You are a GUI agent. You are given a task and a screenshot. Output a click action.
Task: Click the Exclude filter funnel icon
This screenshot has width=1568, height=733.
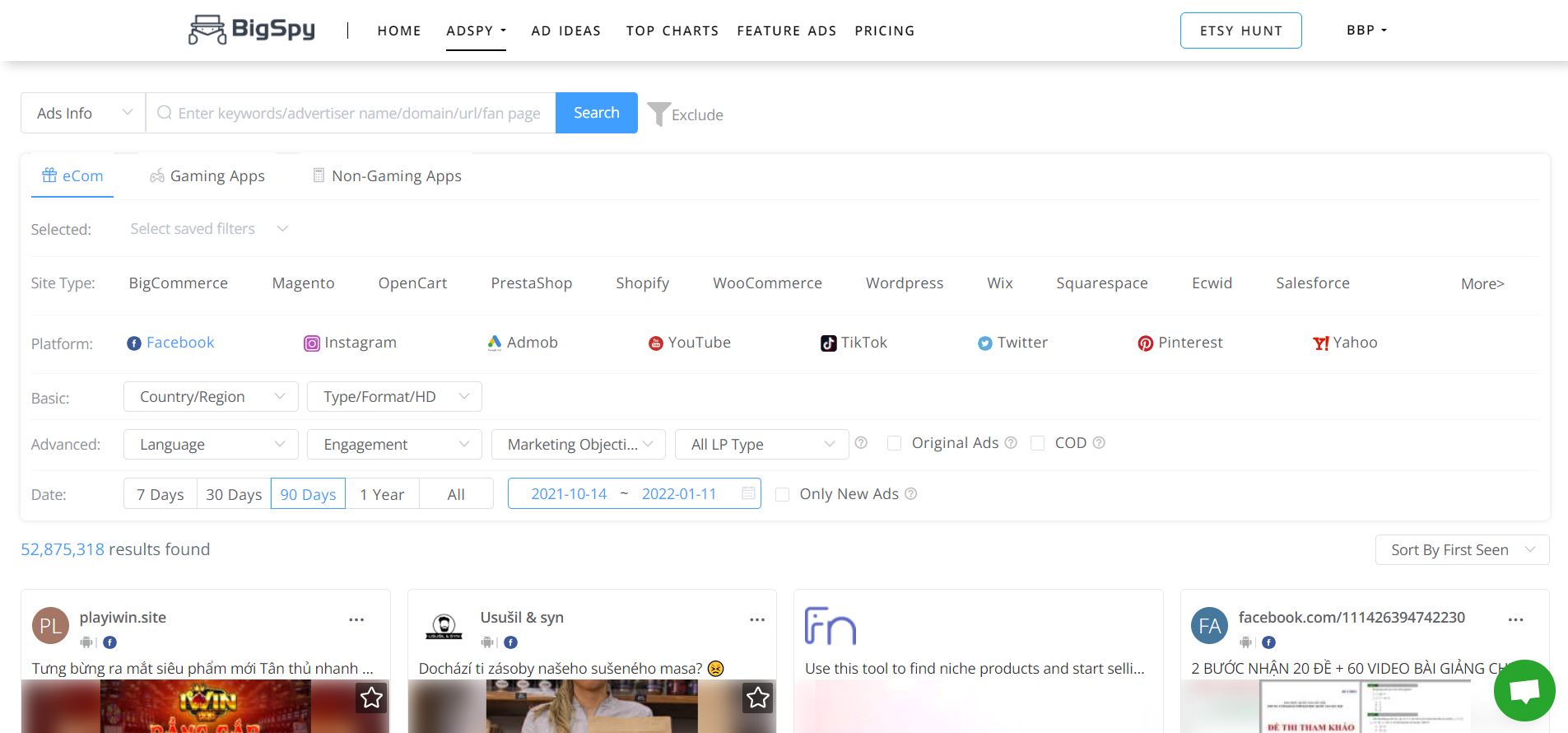coord(658,114)
